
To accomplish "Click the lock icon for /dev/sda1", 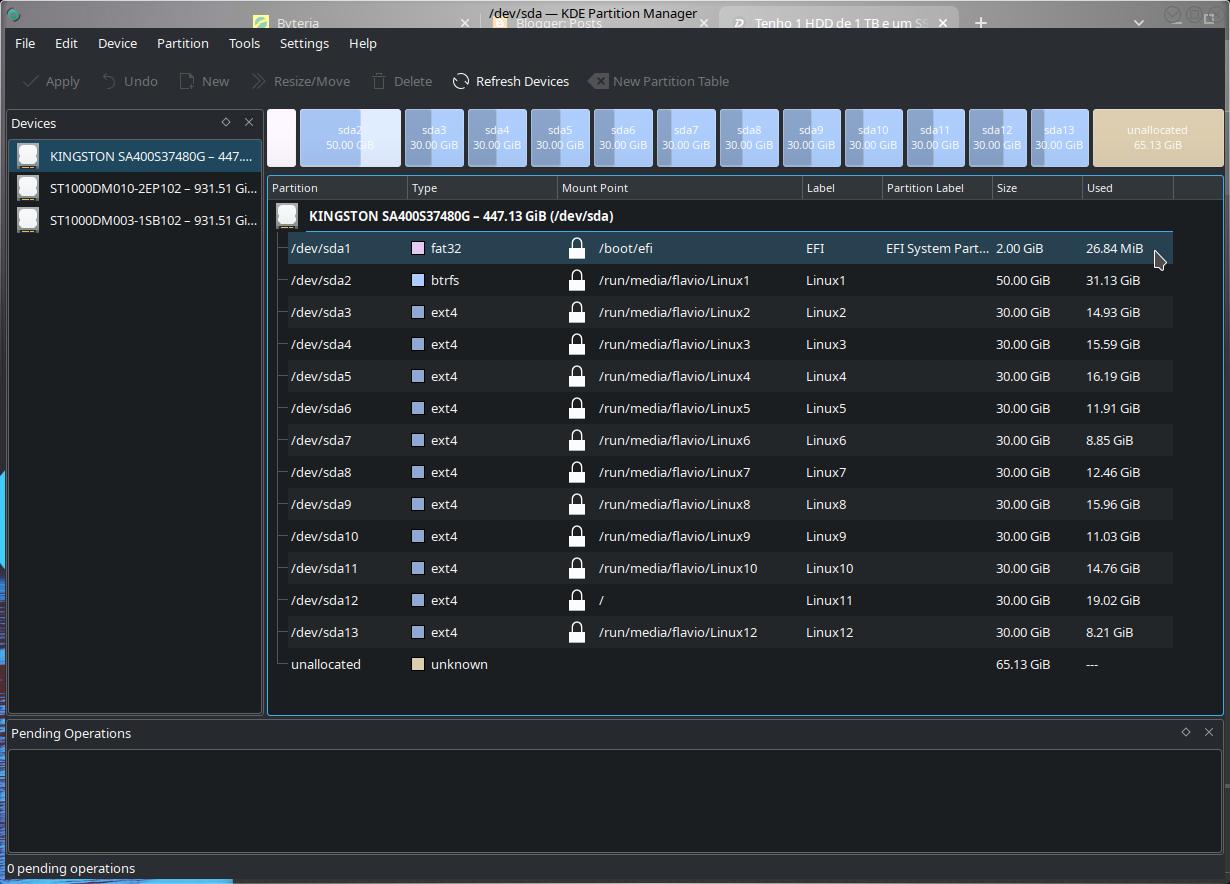I will pos(576,248).
